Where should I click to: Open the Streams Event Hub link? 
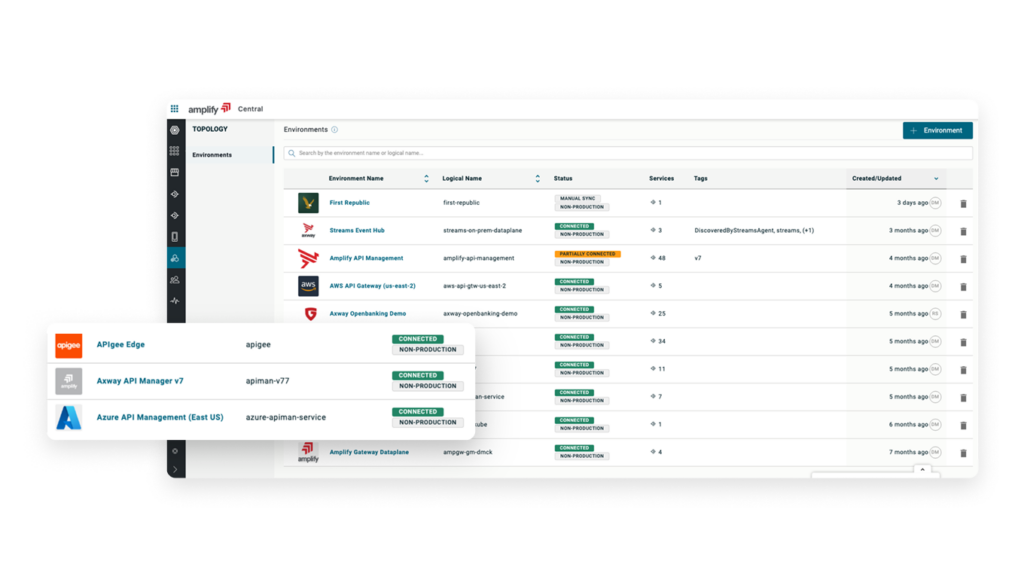357,230
